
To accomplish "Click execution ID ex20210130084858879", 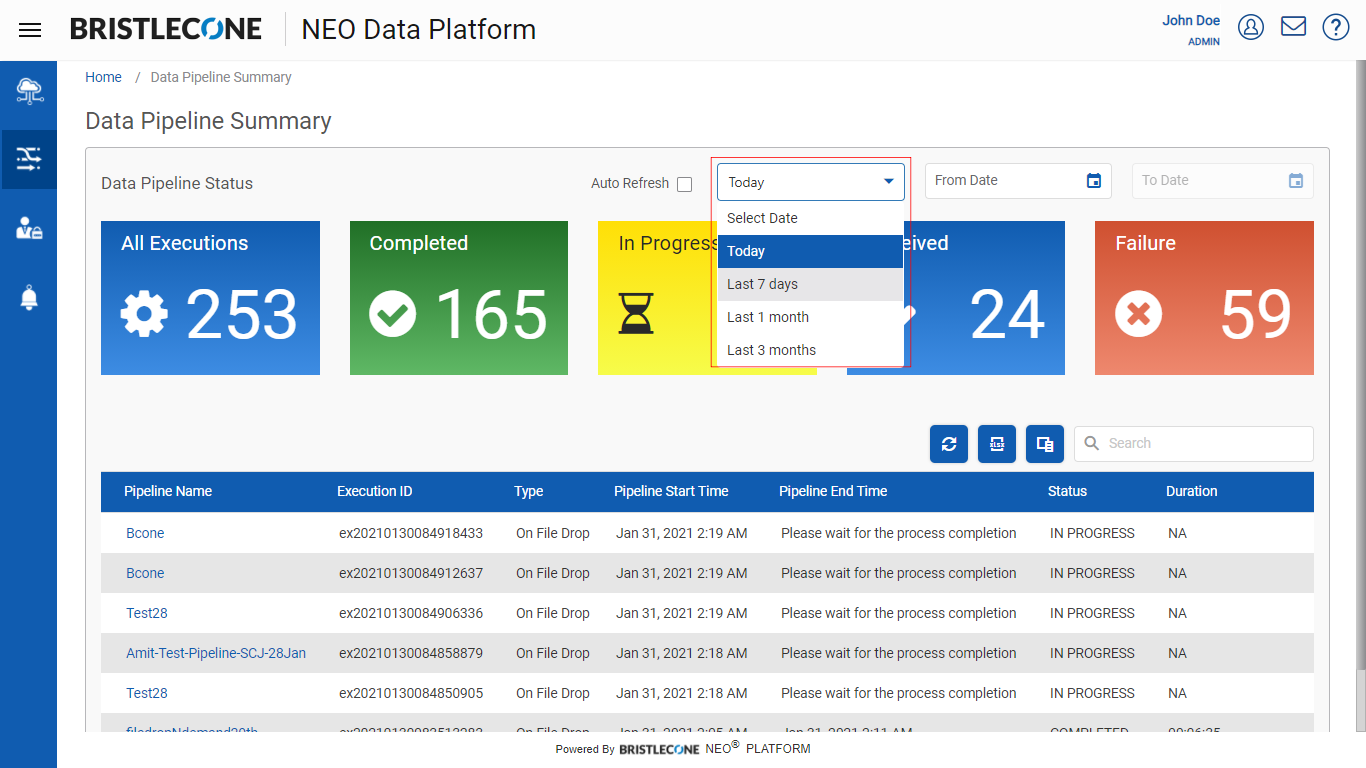I will coord(411,653).
